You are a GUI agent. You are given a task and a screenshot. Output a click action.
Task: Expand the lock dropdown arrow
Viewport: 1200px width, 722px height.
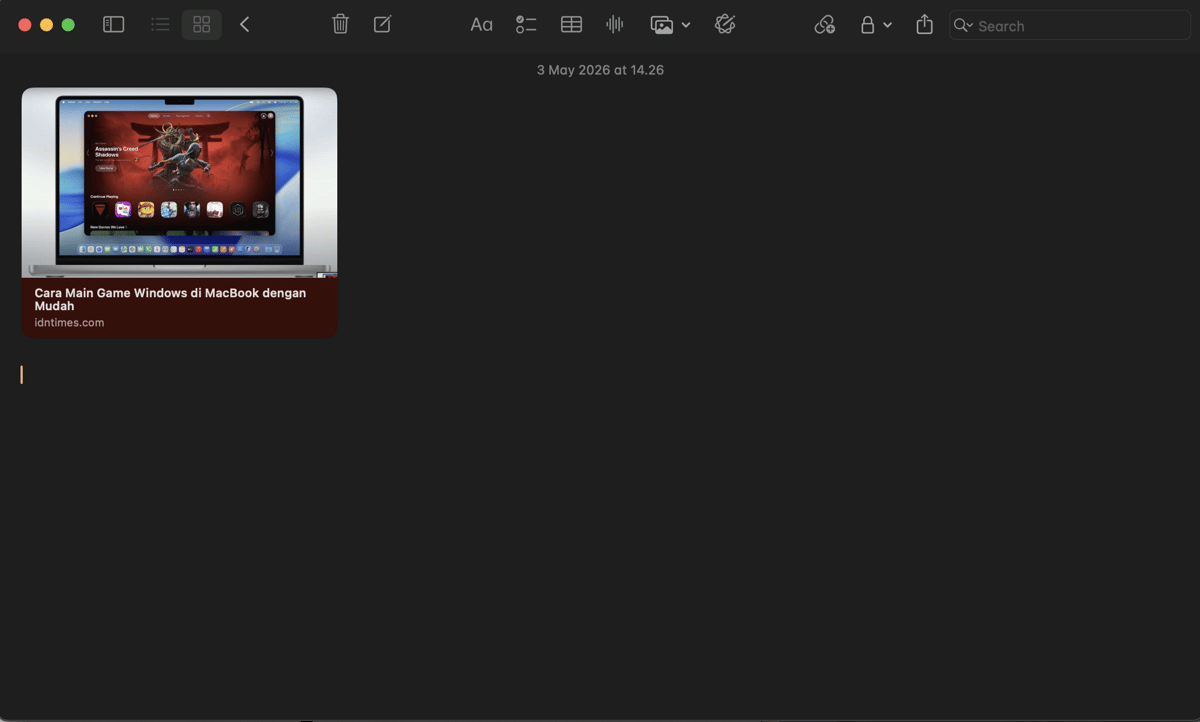888,25
